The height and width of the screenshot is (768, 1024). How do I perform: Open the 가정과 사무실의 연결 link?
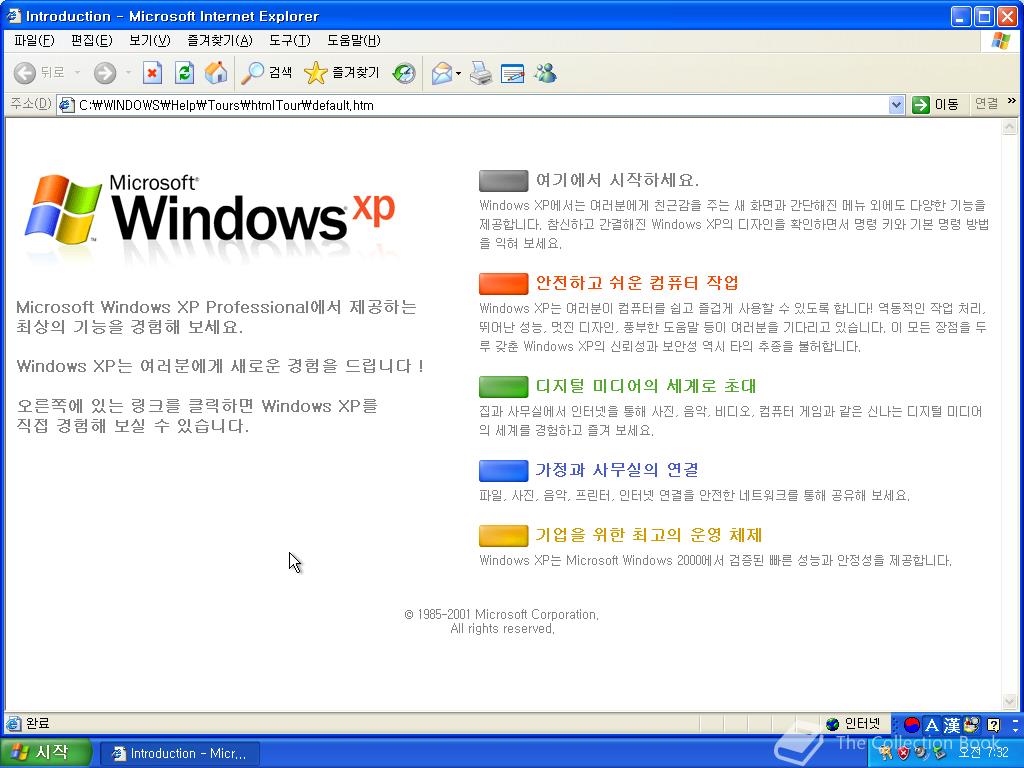pyautogui.click(x=617, y=470)
